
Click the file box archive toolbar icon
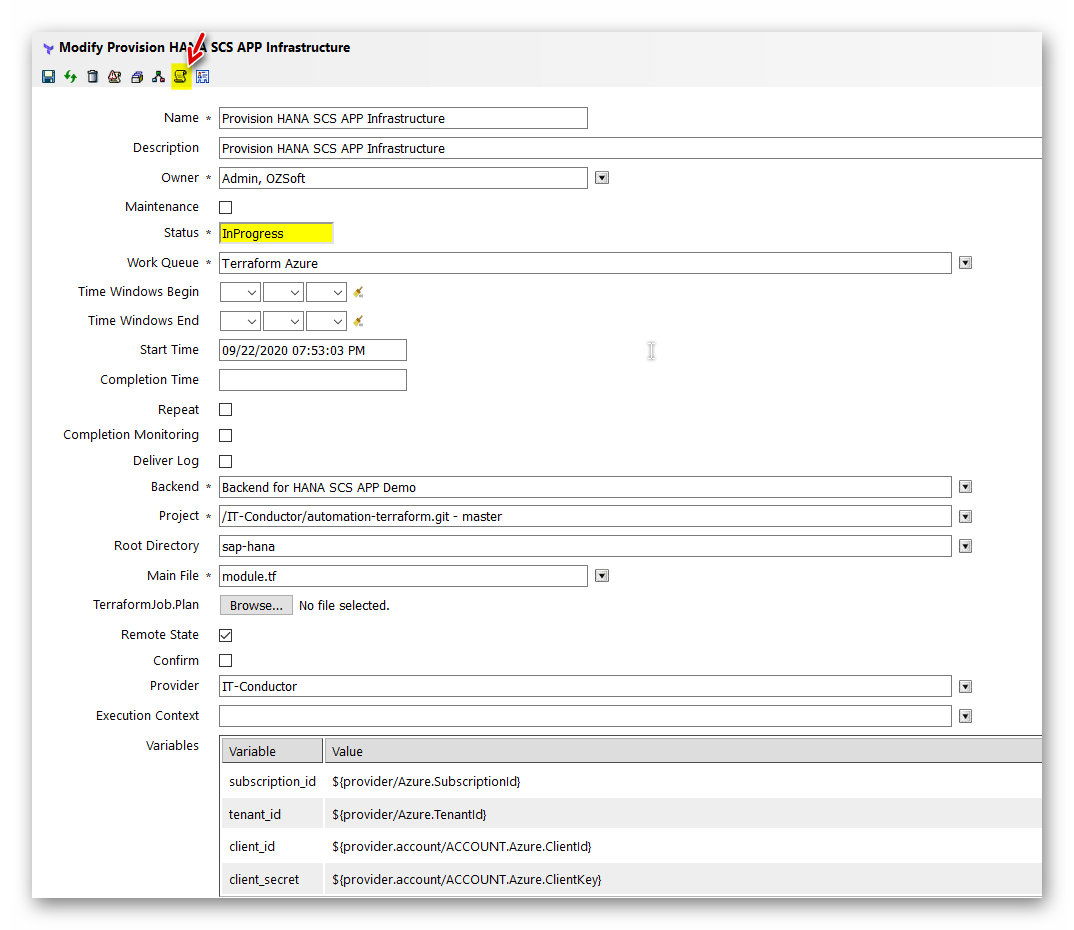click(x=137, y=77)
